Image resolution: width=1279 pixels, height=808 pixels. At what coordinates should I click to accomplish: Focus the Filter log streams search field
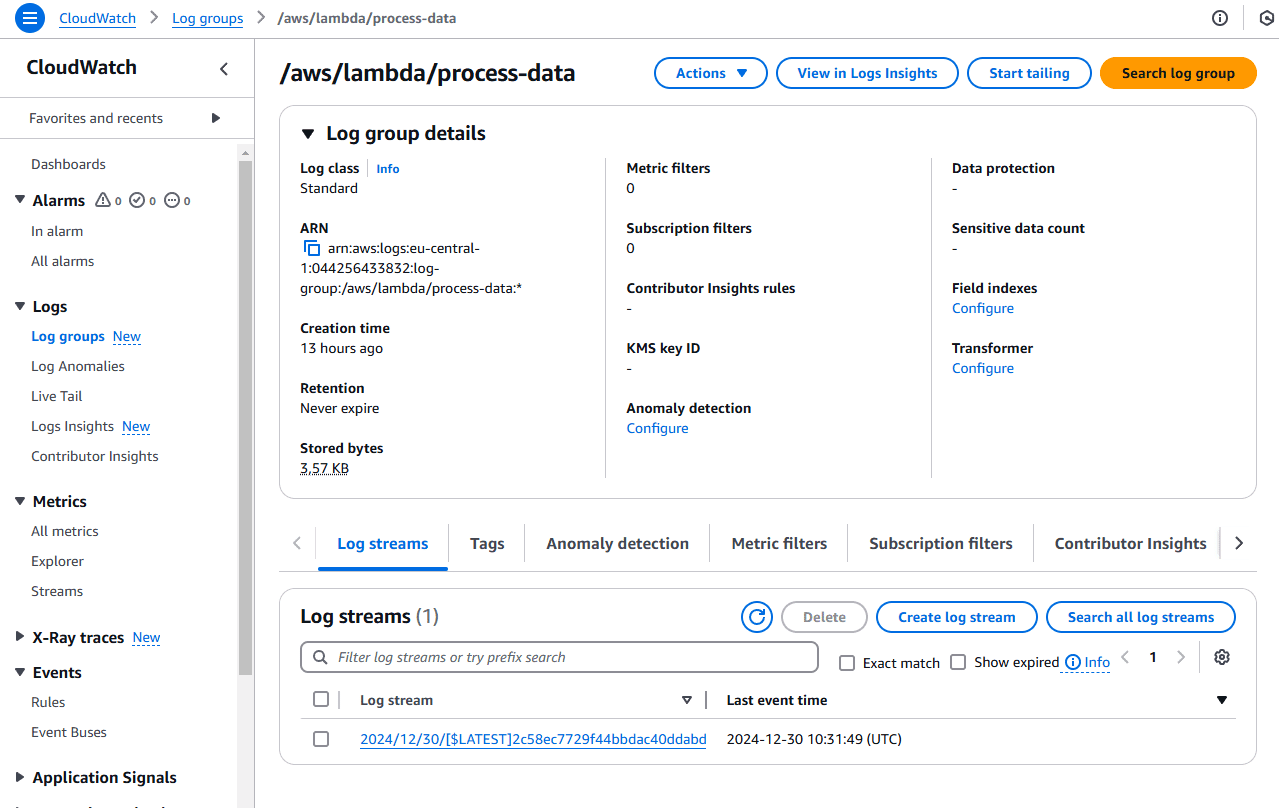point(559,657)
